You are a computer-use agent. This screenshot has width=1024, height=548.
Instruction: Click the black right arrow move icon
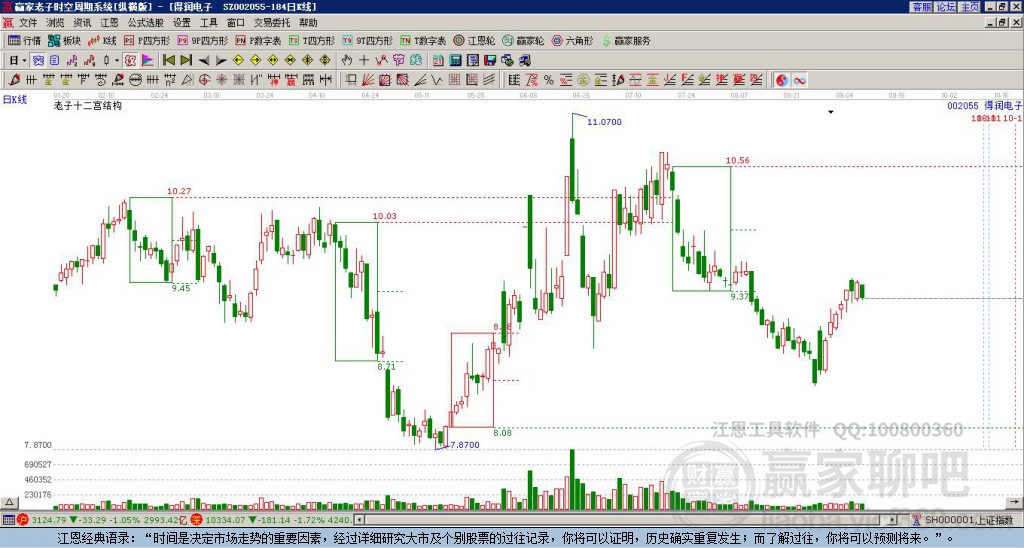(x=221, y=61)
